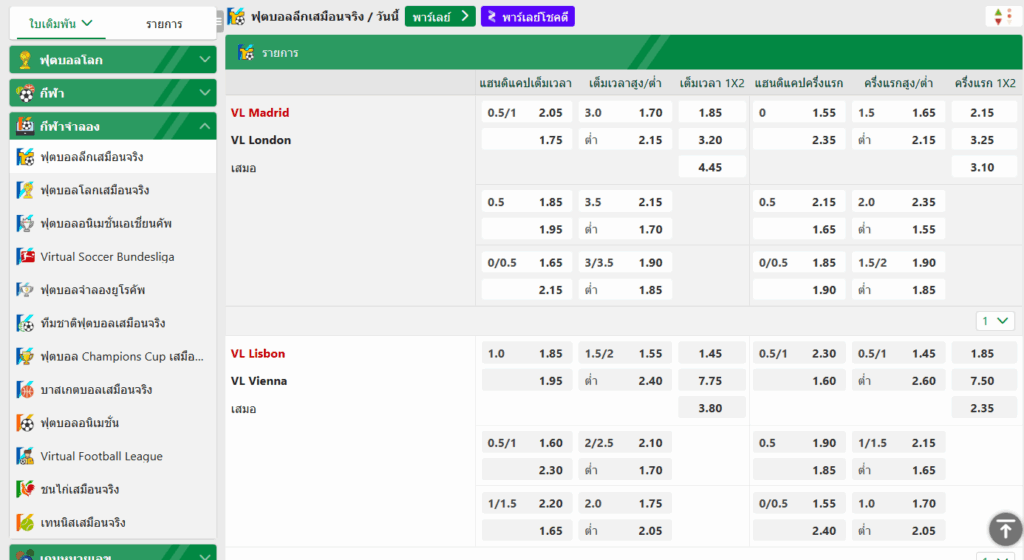Click the กีฬาจำลอง header icon

click(25, 126)
